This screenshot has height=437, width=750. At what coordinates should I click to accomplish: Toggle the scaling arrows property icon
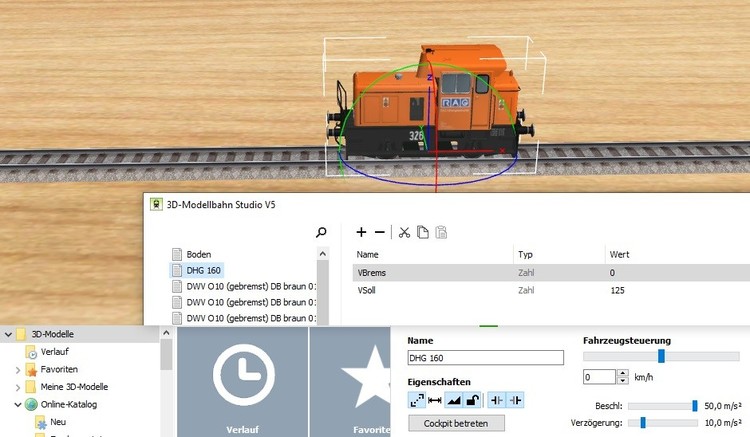(x=417, y=400)
